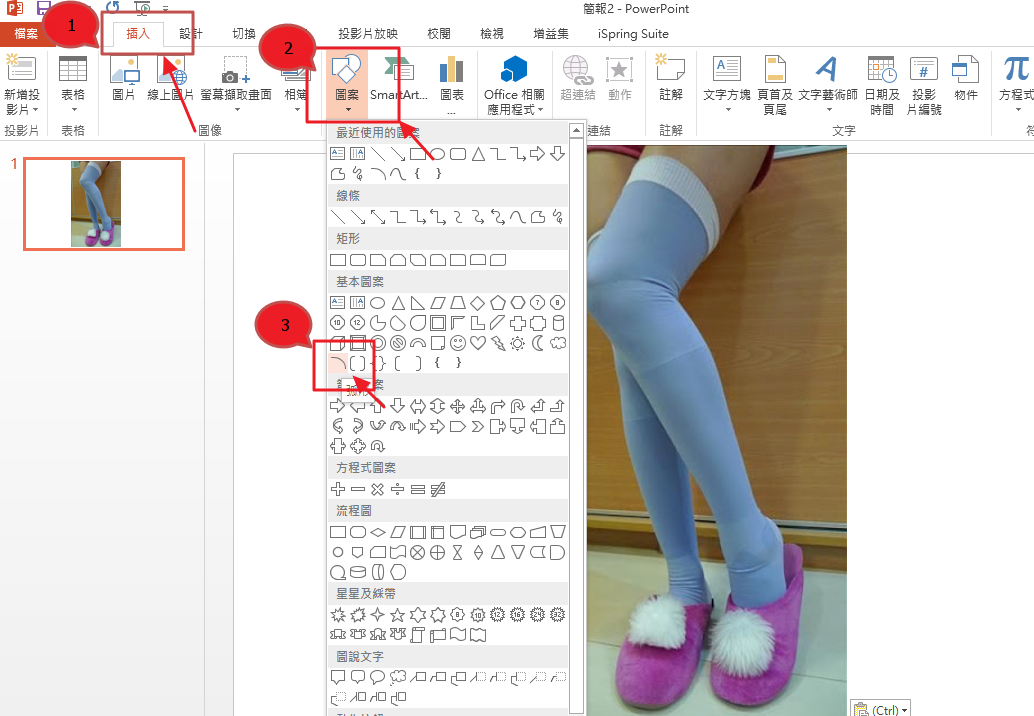Insert a SmartArt graphic
Image resolution: width=1034 pixels, height=716 pixels.
398,80
